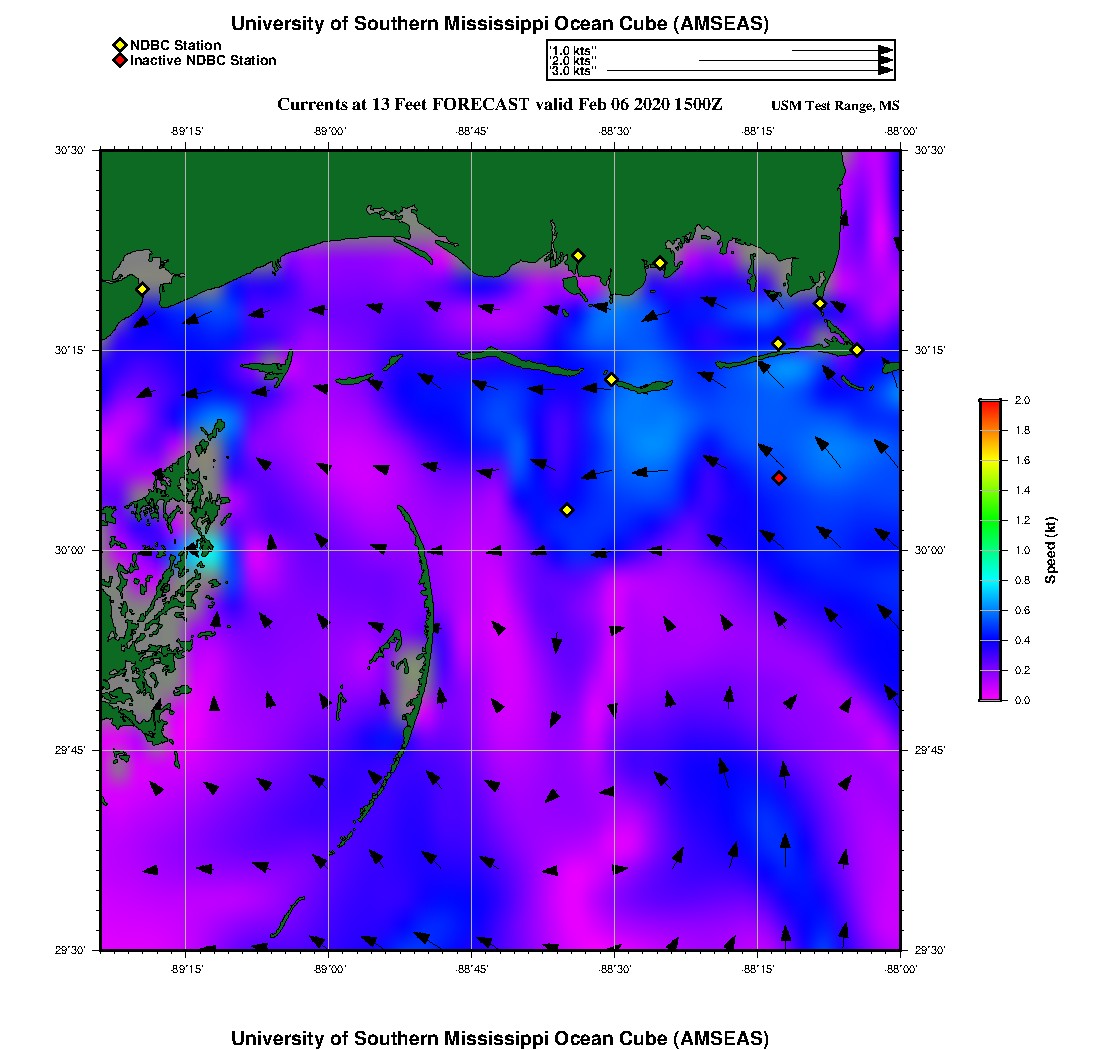This screenshot has height=1050, width=1100.
Task: Click the magenta bottom of the speed colorbar
Action: pos(991,694)
